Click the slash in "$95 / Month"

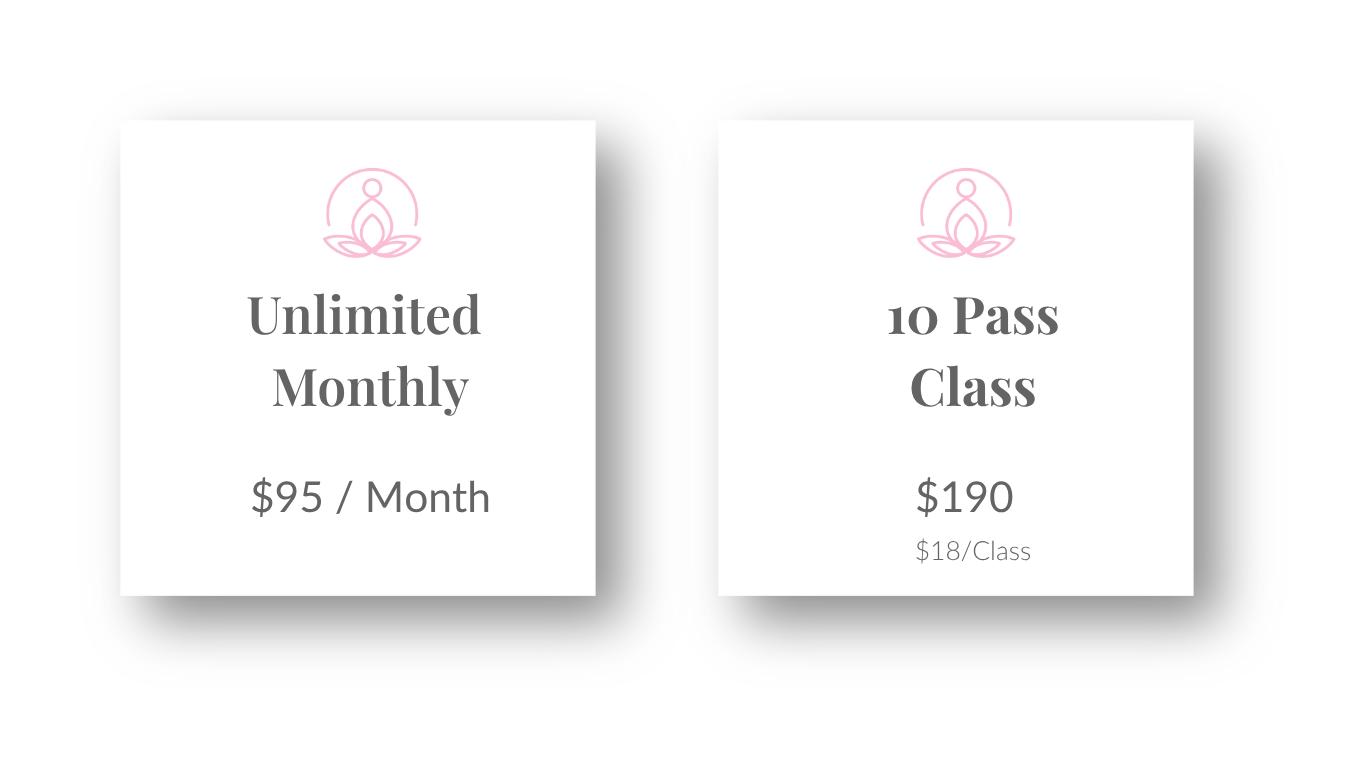[x=345, y=498]
